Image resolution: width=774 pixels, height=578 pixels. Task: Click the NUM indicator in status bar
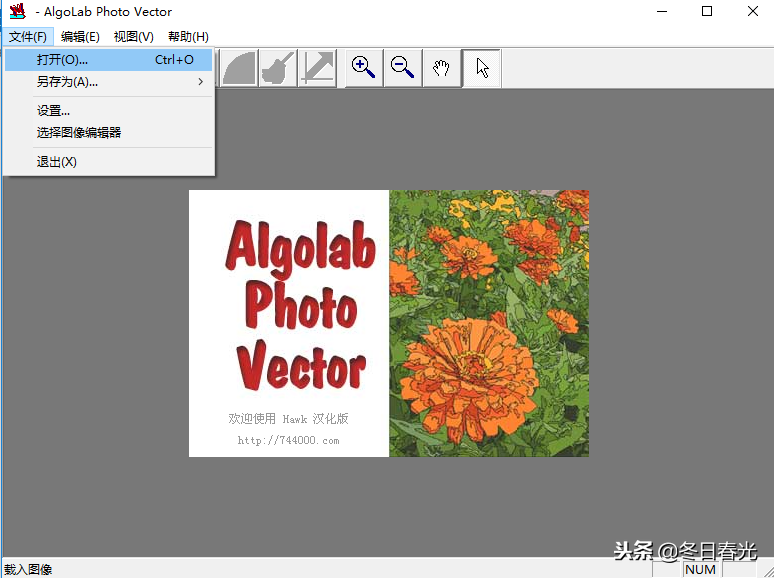pyautogui.click(x=700, y=569)
